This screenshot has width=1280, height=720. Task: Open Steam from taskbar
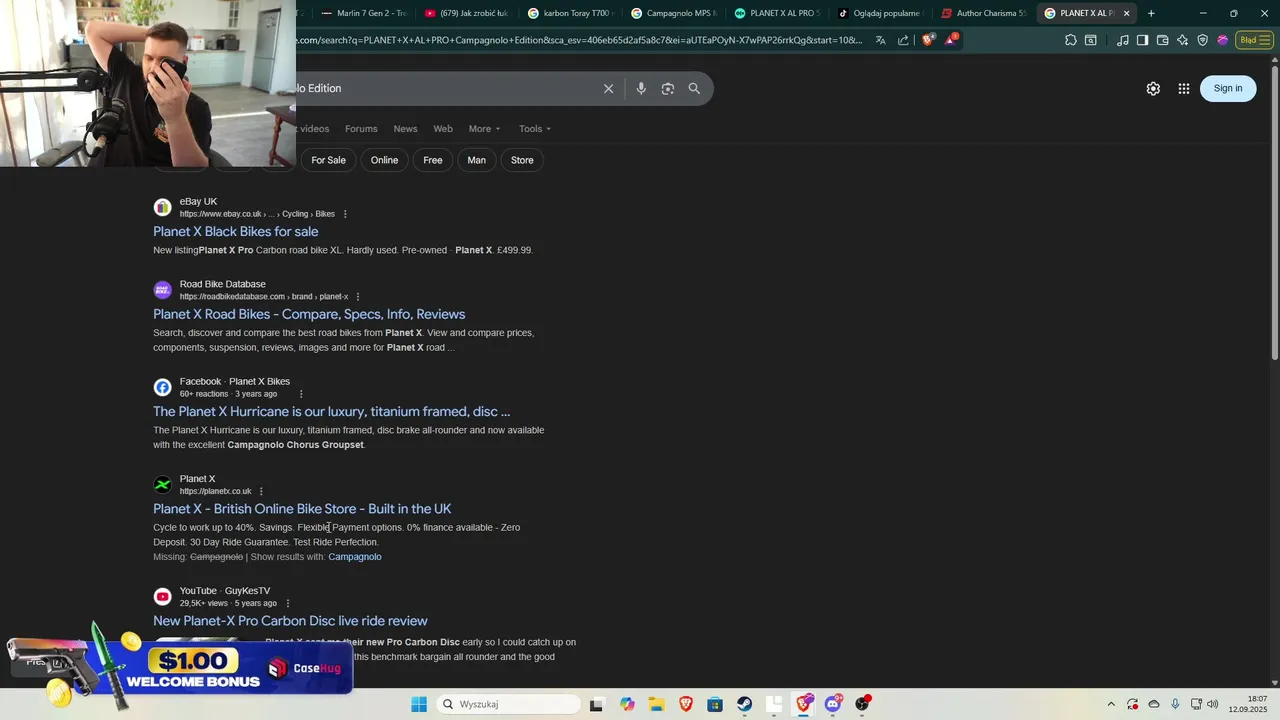coord(744,704)
